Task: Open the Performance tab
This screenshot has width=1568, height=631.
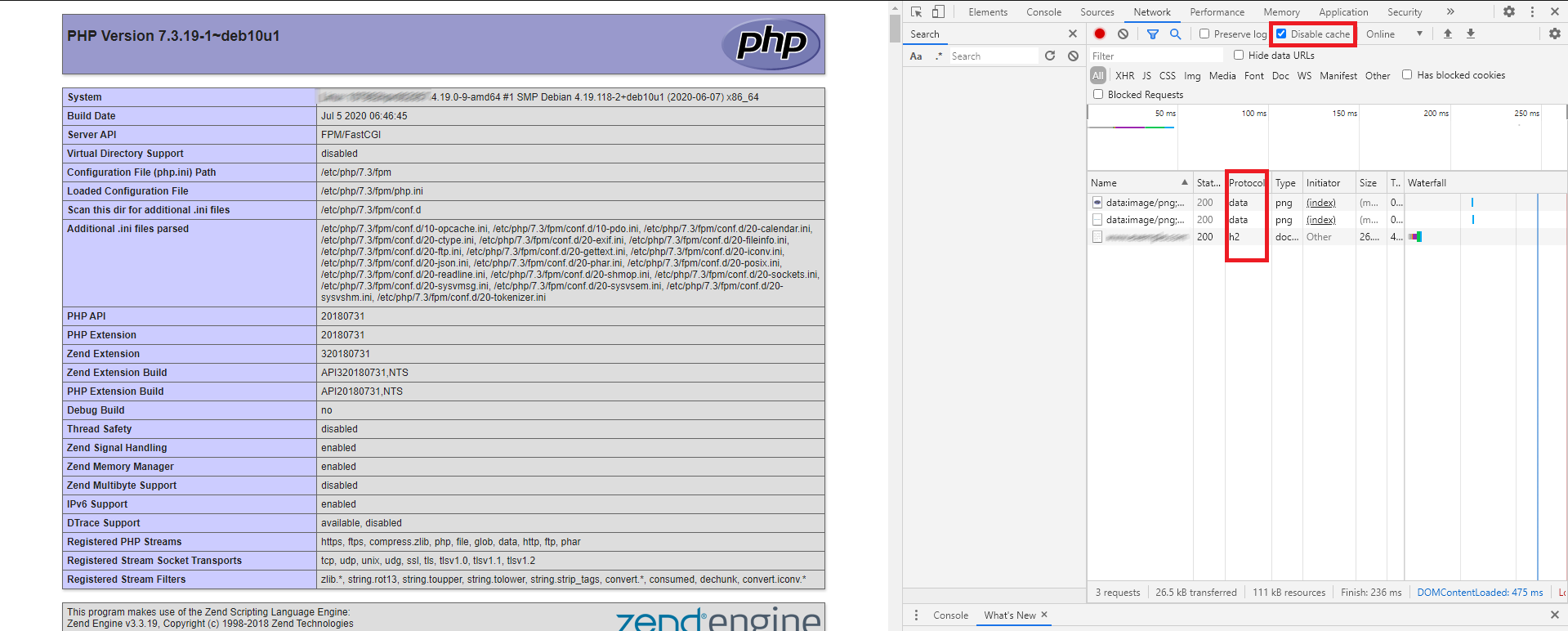Action: pyautogui.click(x=1217, y=11)
